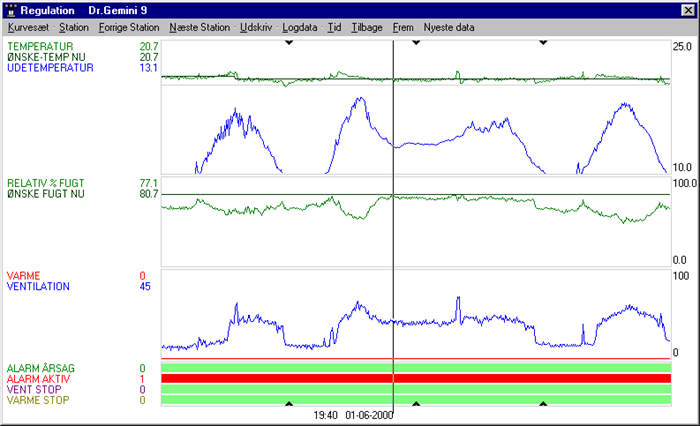The height and width of the screenshot is (426, 700).
Task: Select the TEMPERATUR curve label
Action: coord(47,47)
